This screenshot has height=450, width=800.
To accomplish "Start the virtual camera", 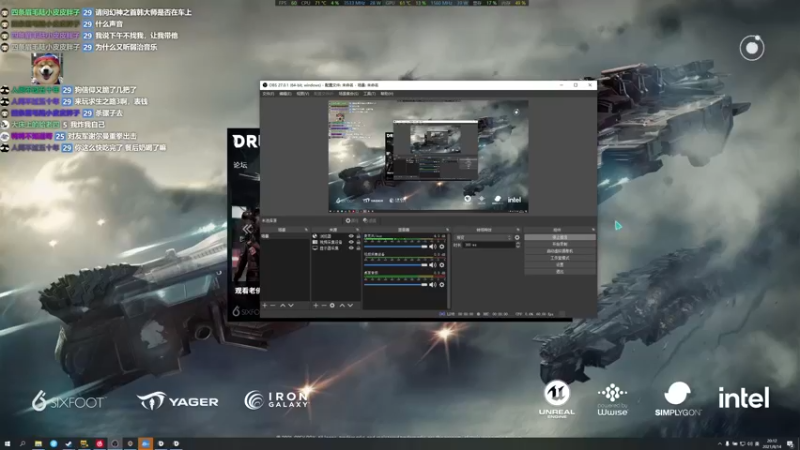I will 560,252.
